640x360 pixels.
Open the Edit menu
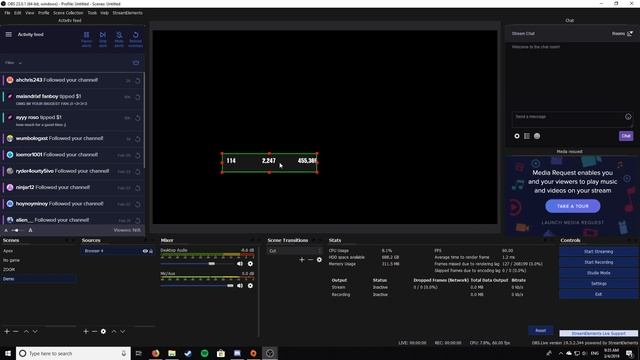click(x=18, y=13)
